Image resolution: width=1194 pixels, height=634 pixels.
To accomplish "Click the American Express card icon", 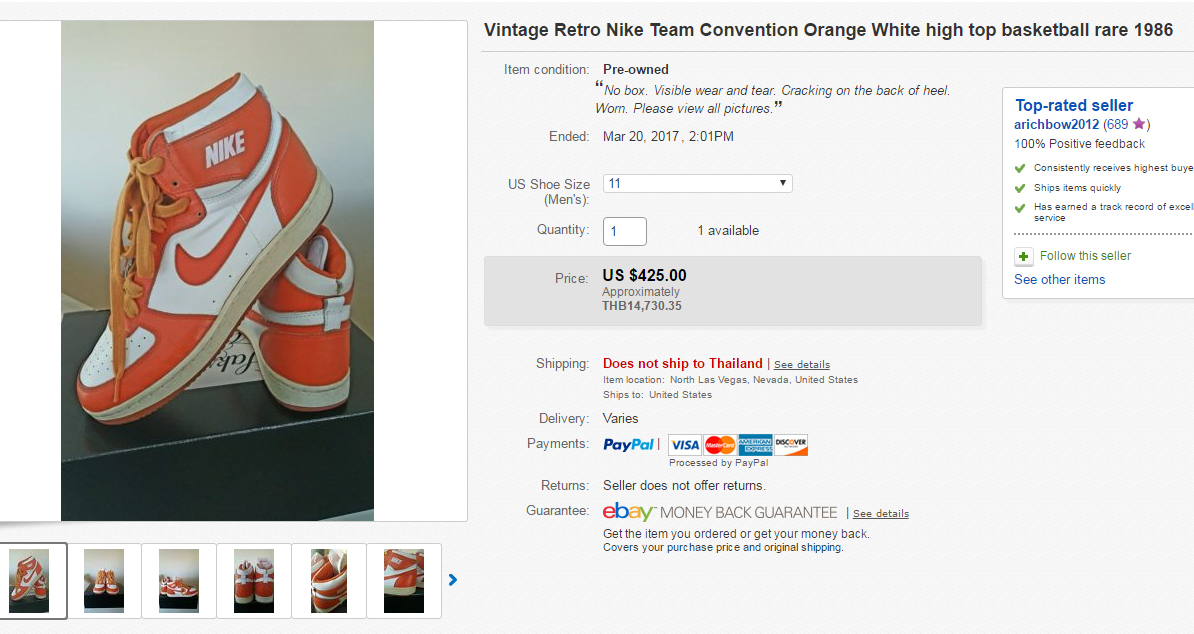I will 755,445.
